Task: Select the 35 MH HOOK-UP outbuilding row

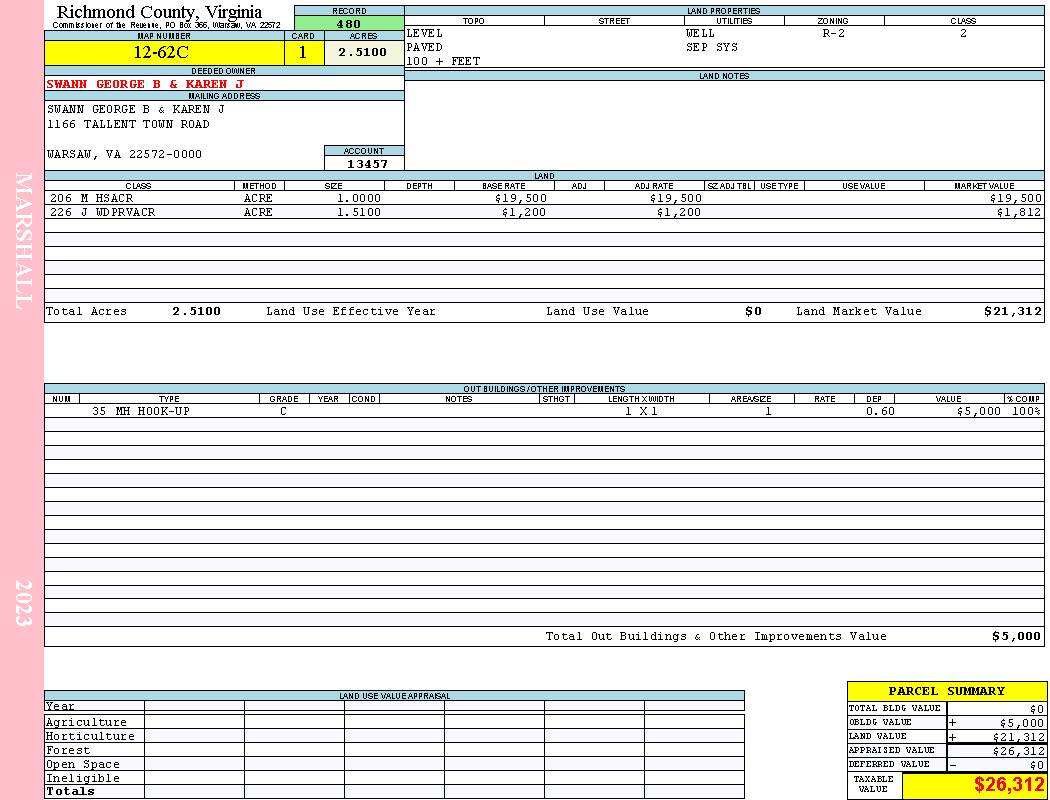Action: point(544,411)
